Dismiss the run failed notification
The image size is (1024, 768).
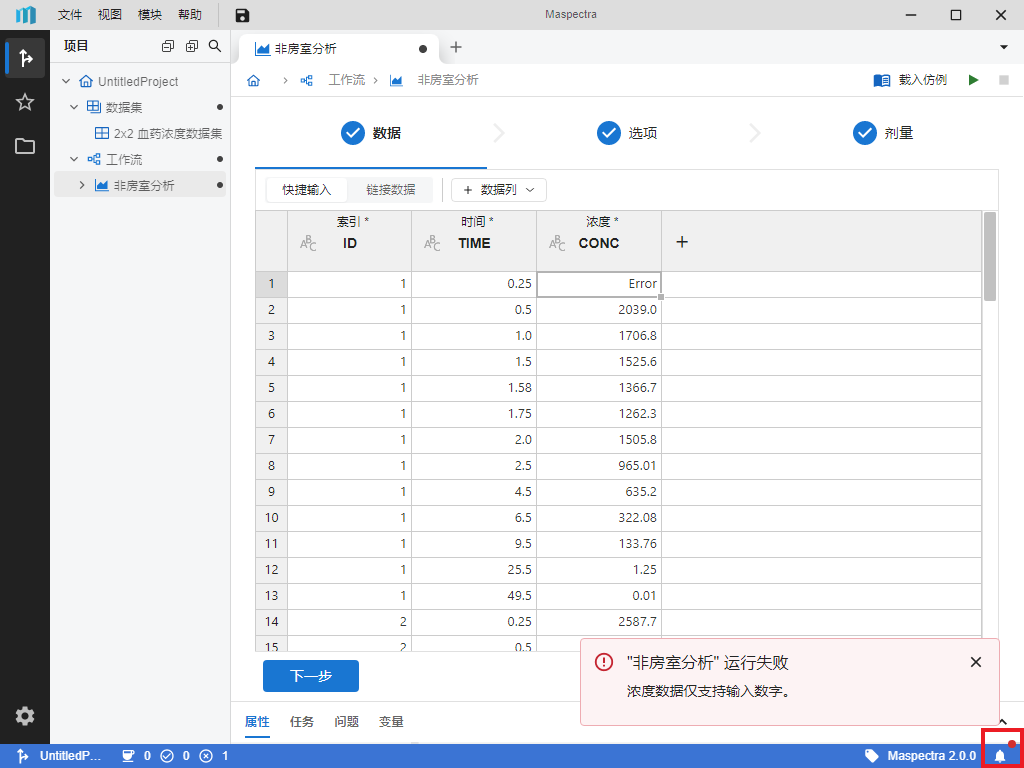976,662
